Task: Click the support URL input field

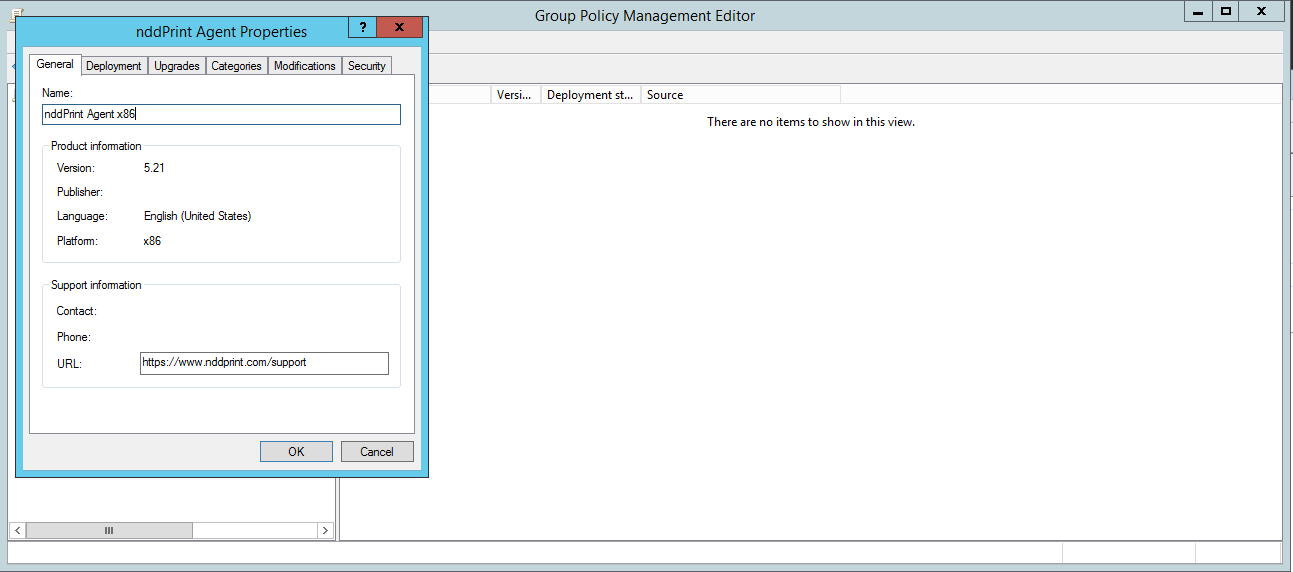Action: click(x=264, y=363)
